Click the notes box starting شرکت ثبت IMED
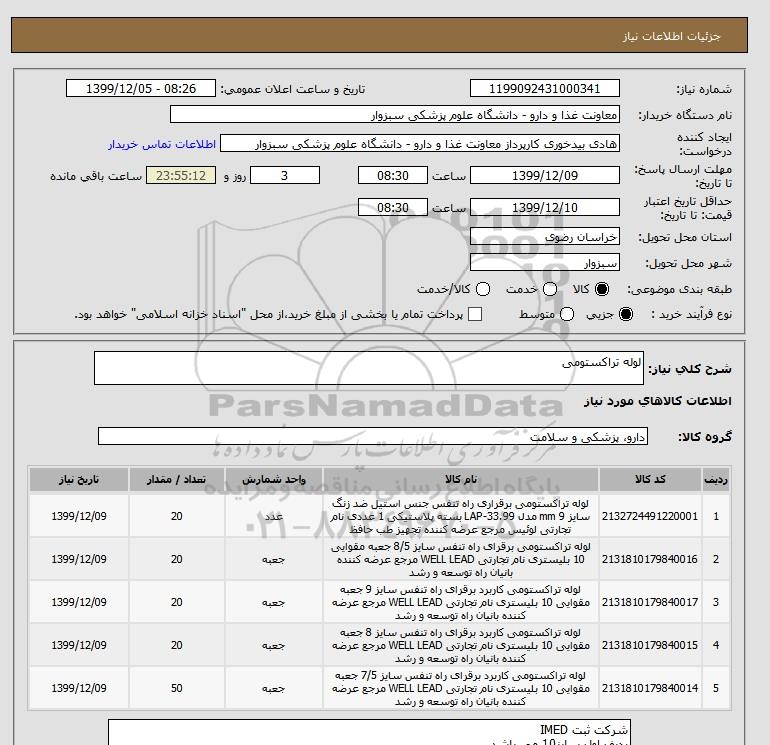 pos(369,732)
